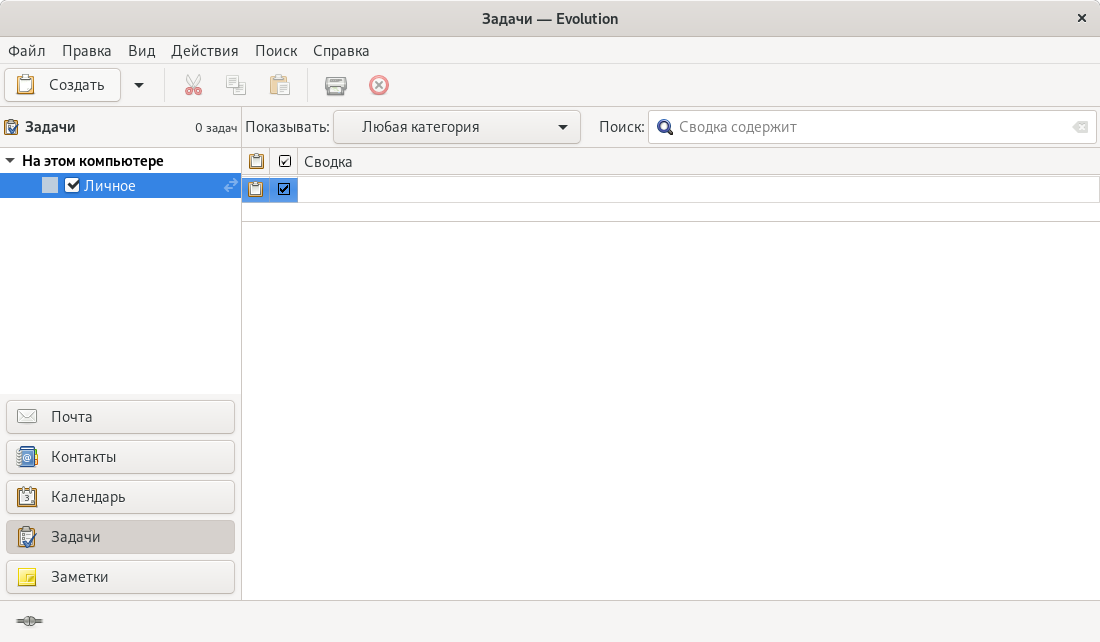Click the Tasks clipboard icon in sidebar header
Viewport: 1100px width, 642px height.
(x=11, y=127)
